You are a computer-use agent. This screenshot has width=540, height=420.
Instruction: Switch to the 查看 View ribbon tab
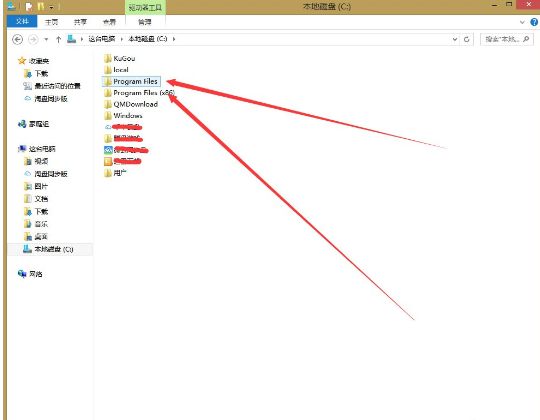(x=109, y=22)
